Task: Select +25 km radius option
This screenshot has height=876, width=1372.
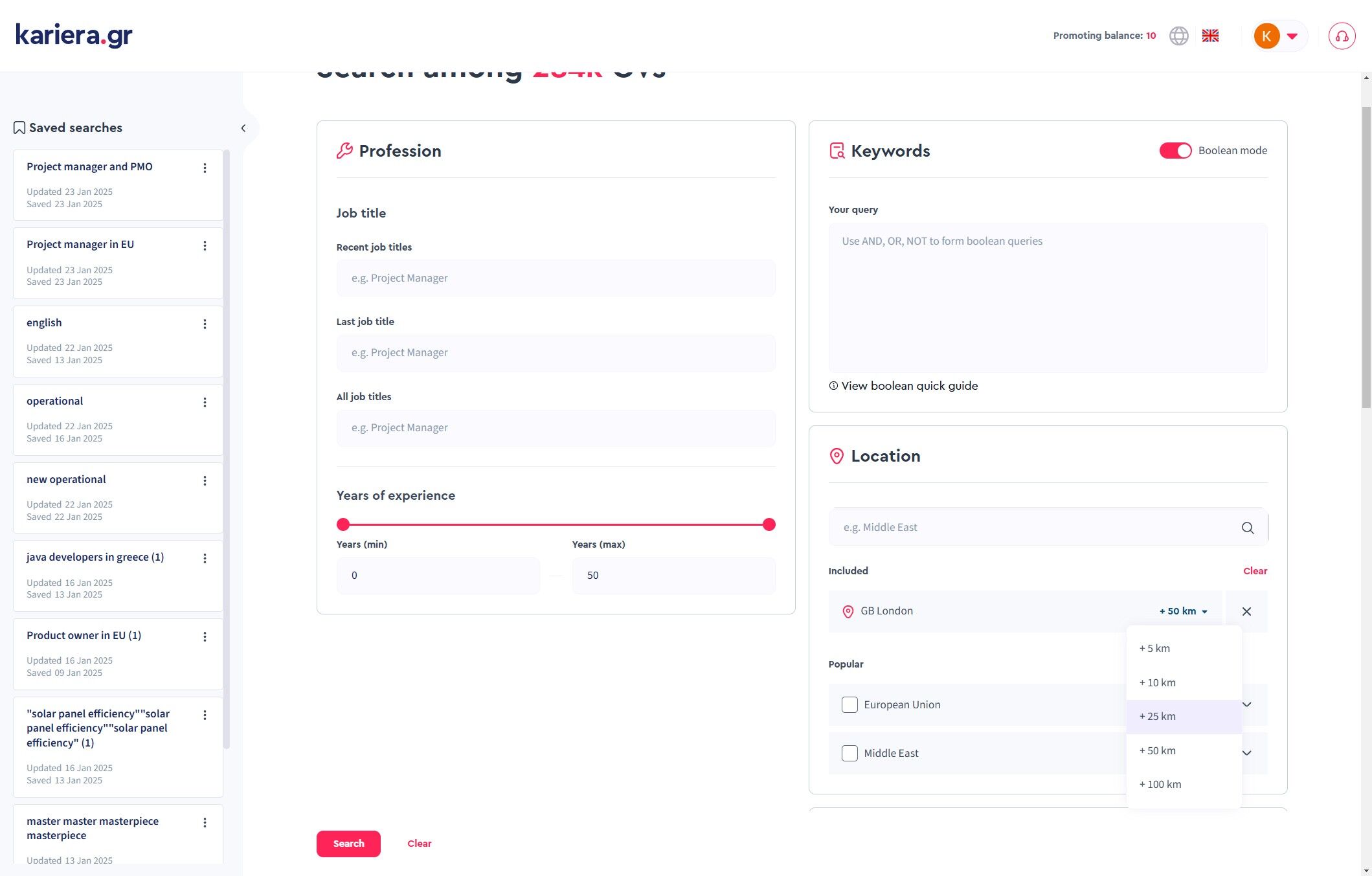Action: click(x=1158, y=717)
